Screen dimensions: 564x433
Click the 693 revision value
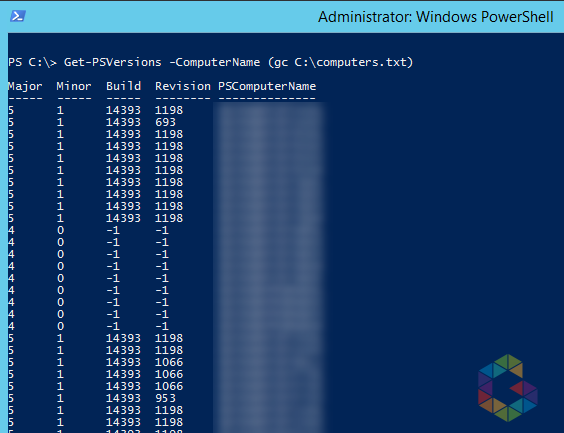[165, 122]
